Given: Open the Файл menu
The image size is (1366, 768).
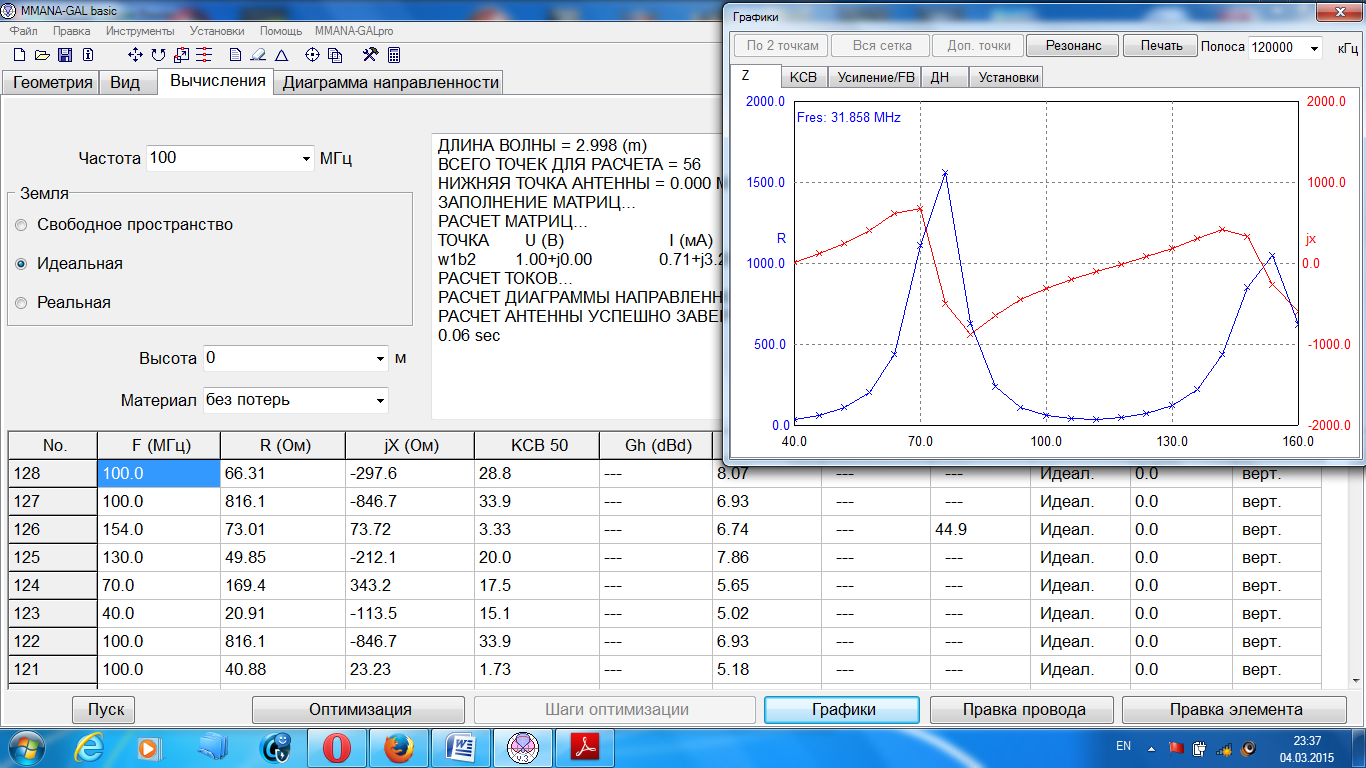Looking at the screenshot, I should point(24,31).
